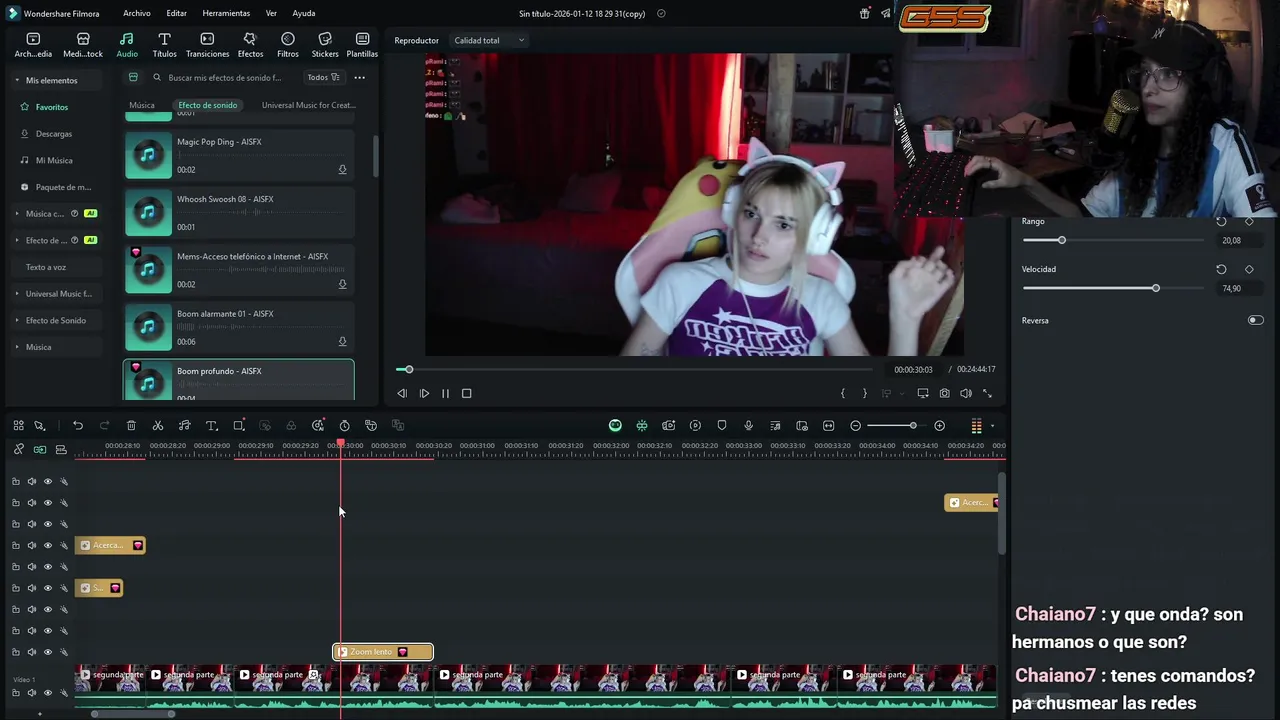Open the Herramientas menu
The width and height of the screenshot is (1280, 720).
pyautogui.click(x=226, y=14)
